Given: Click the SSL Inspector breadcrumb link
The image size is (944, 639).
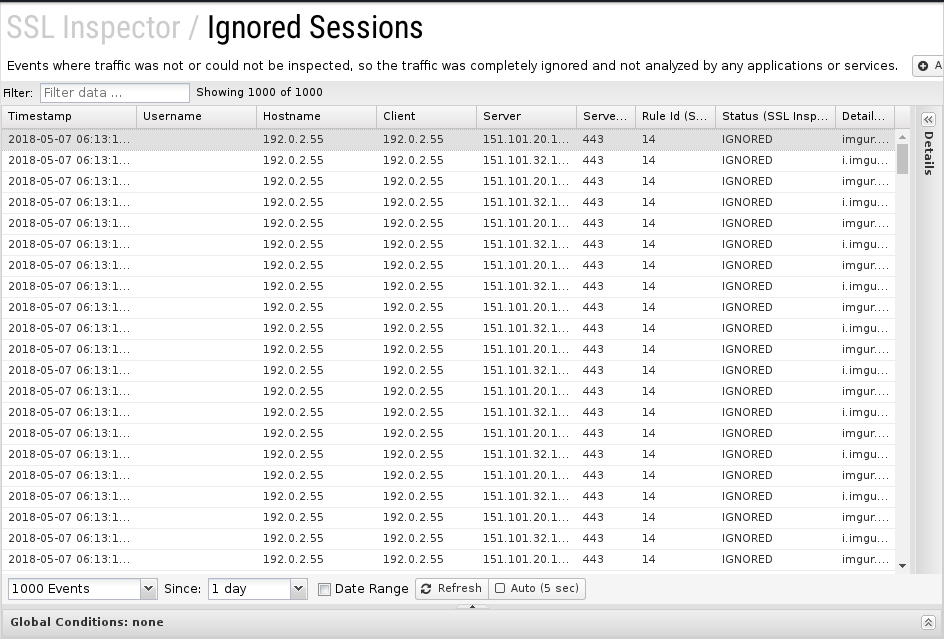Looking at the screenshot, I should pos(92,27).
